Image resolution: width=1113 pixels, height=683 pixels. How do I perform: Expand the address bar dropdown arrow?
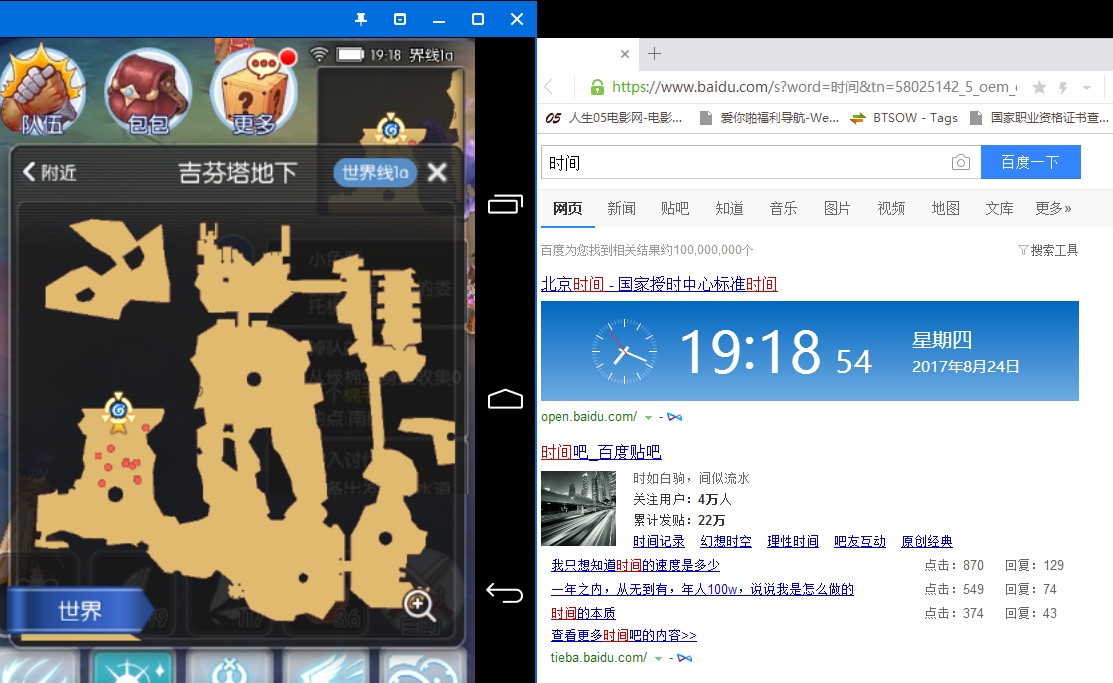click(1087, 88)
